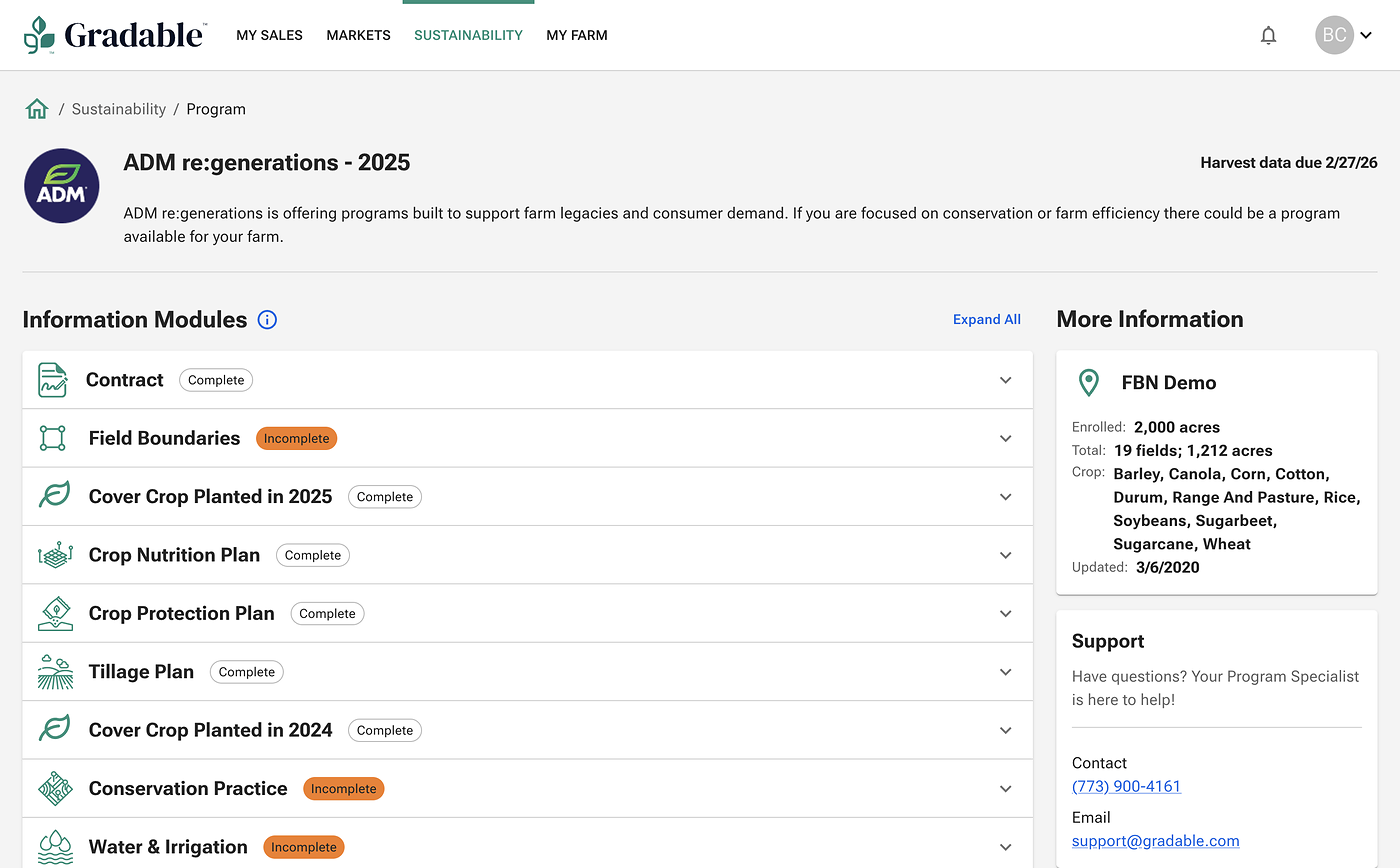Click the Water & Irrigation droplets icon
The height and width of the screenshot is (868, 1400).
[x=55, y=847]
